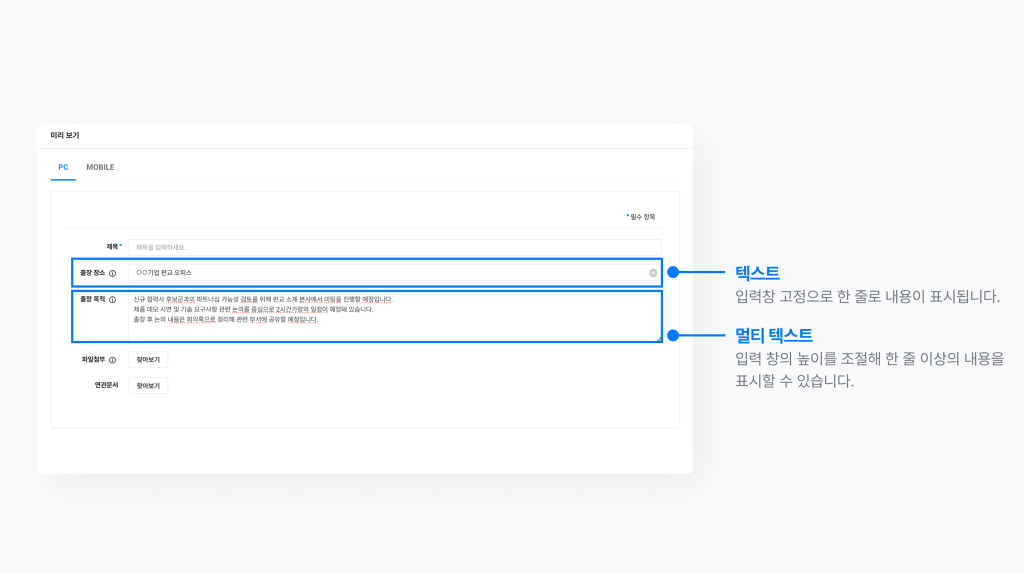Click the 필수 항목 required notice text
The width and height of the screenshot is (1024, 573).
point(641,217)
